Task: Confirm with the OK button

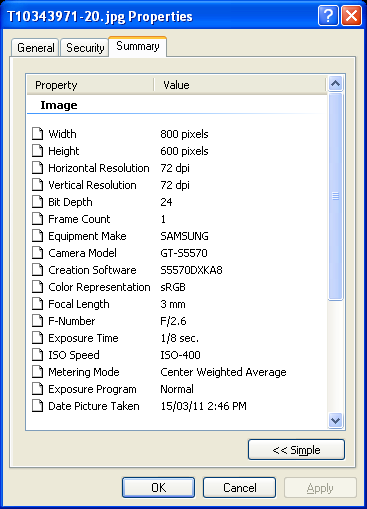Action: click(x=158, y=488)
